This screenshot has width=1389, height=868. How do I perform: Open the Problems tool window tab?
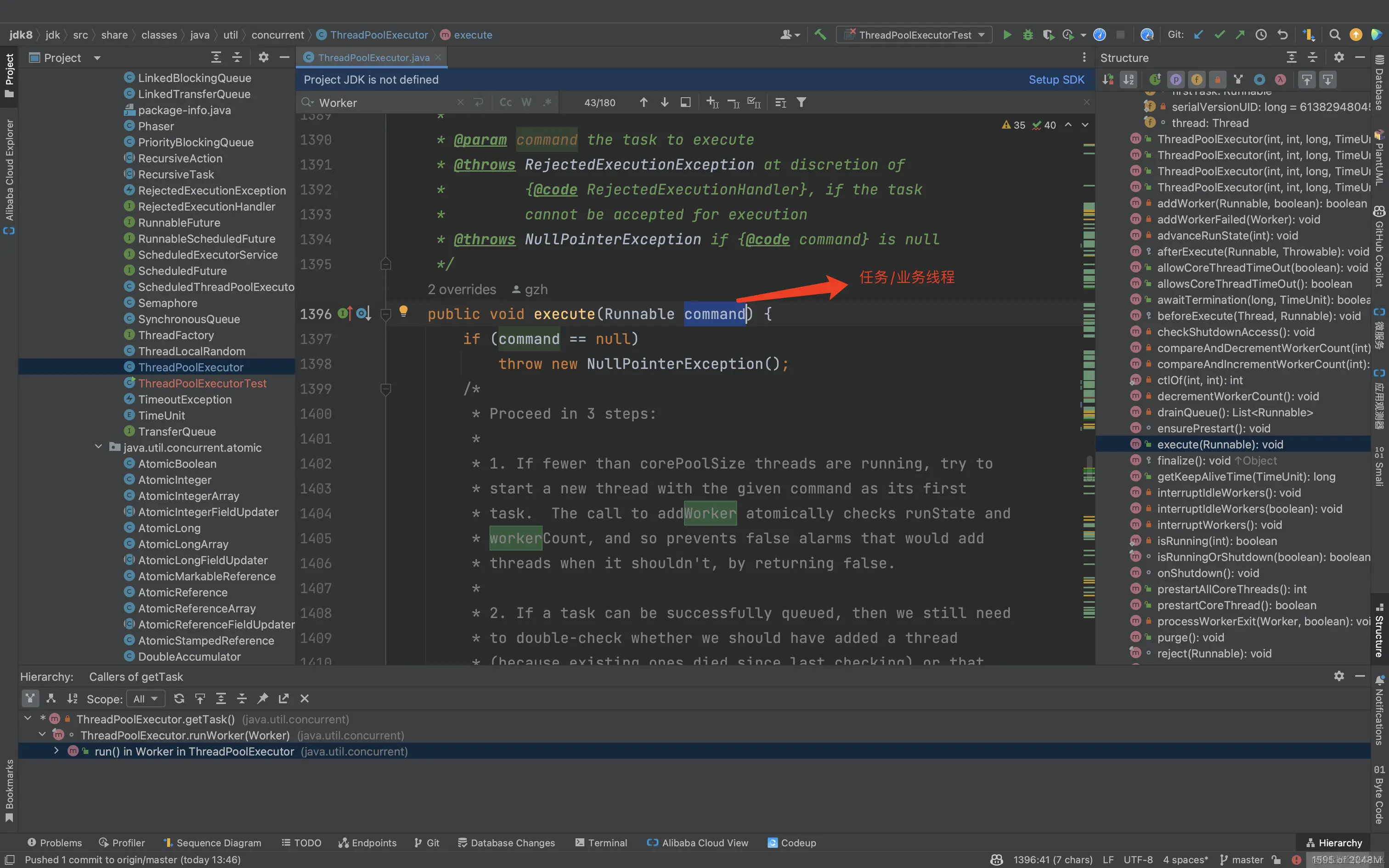click(x=55, y=842)
